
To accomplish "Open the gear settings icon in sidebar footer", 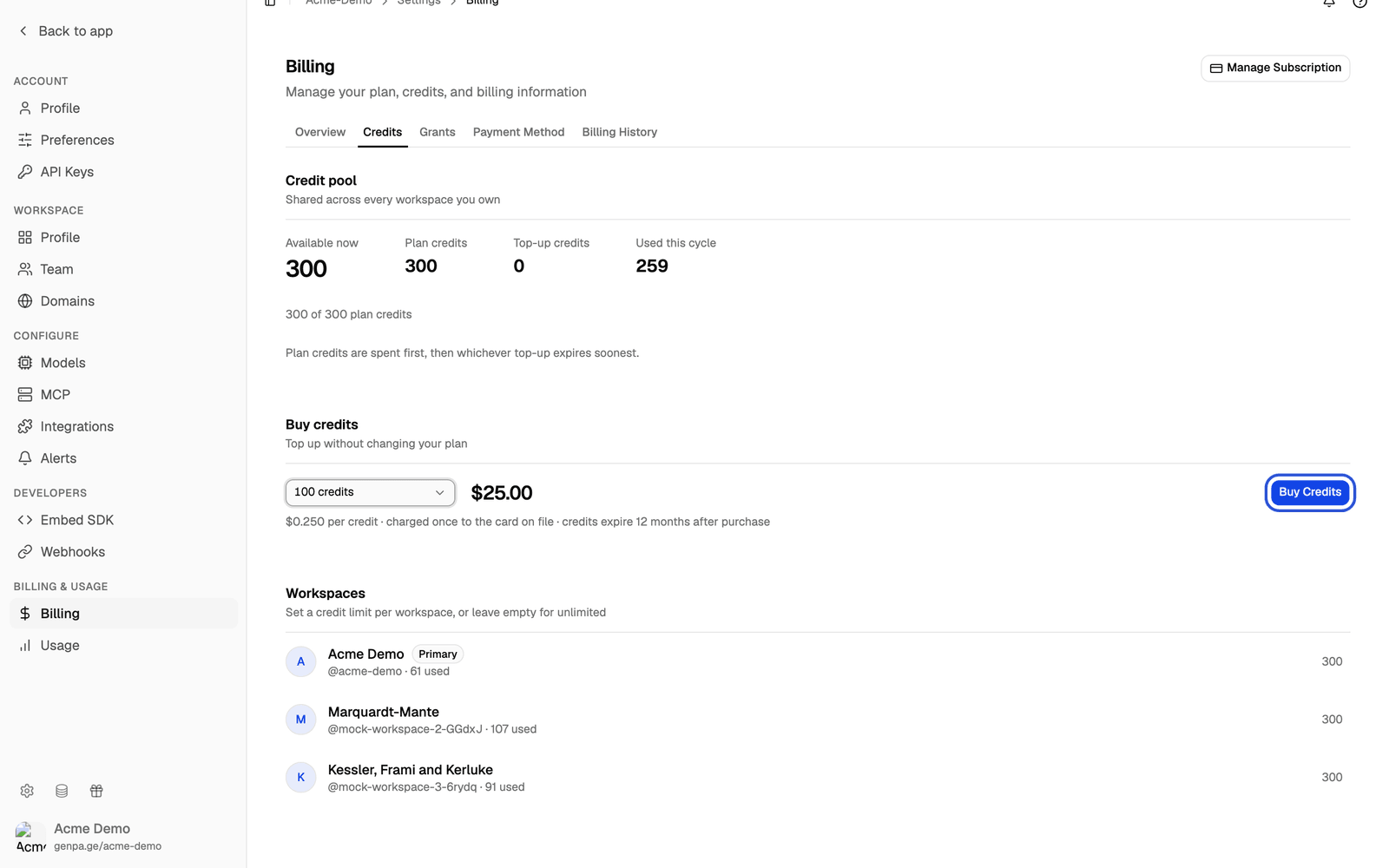I will tap(27, 791).
